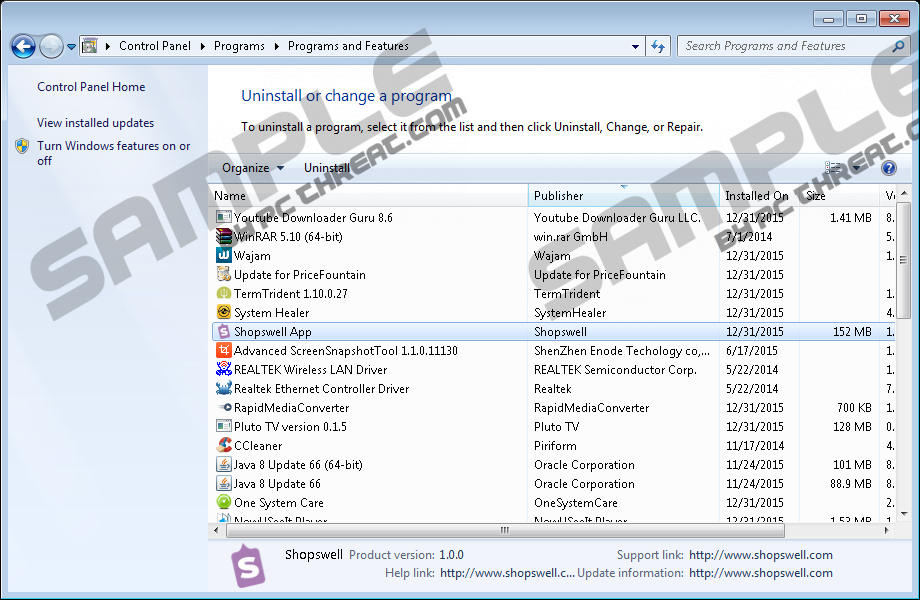Select the WinRAR 5.10 program icon
The width and height of the screenshot is (920, 600).
(x=224, y=237)
